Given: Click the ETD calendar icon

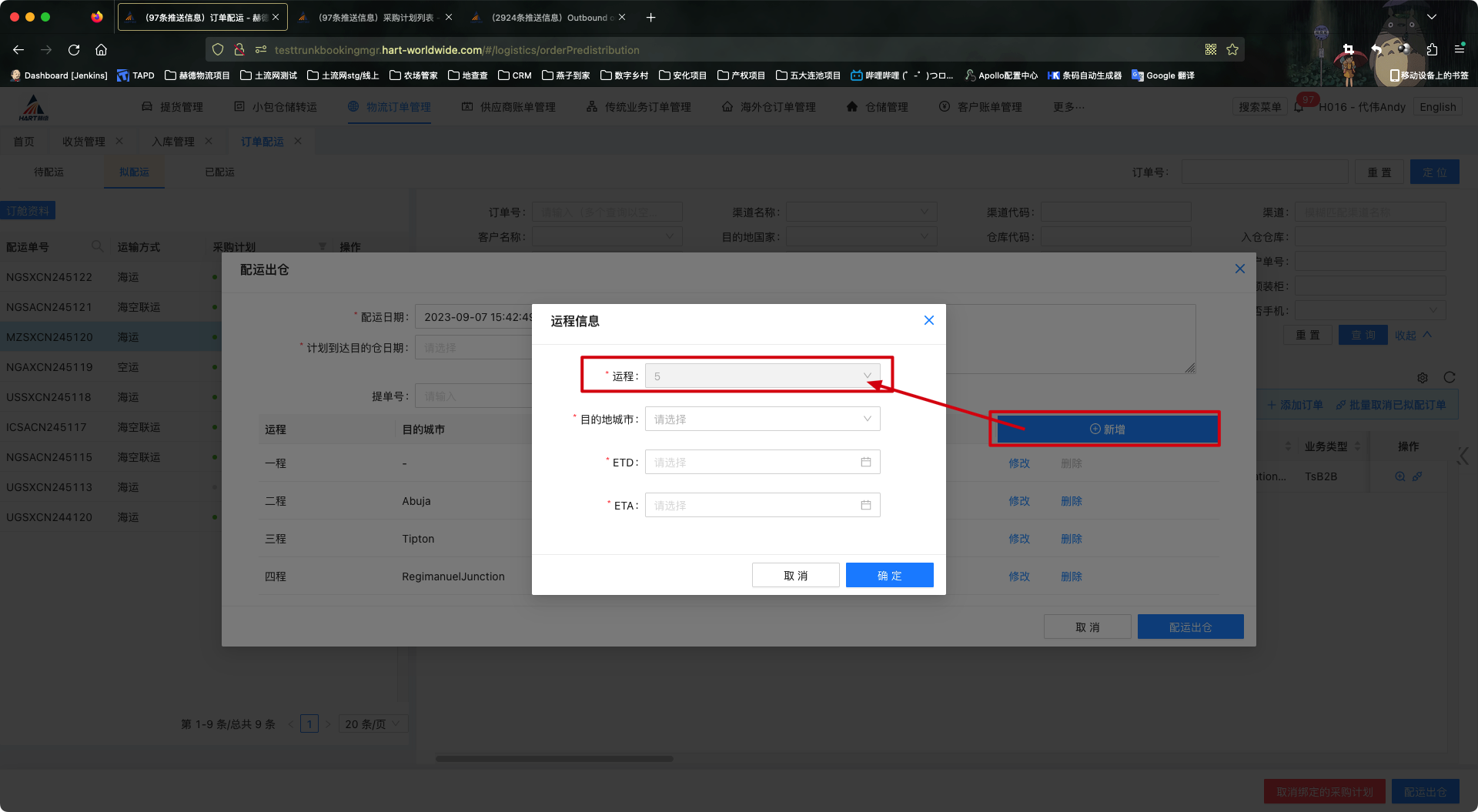Looking at the screenshot, I should click(x=865, y=462).
